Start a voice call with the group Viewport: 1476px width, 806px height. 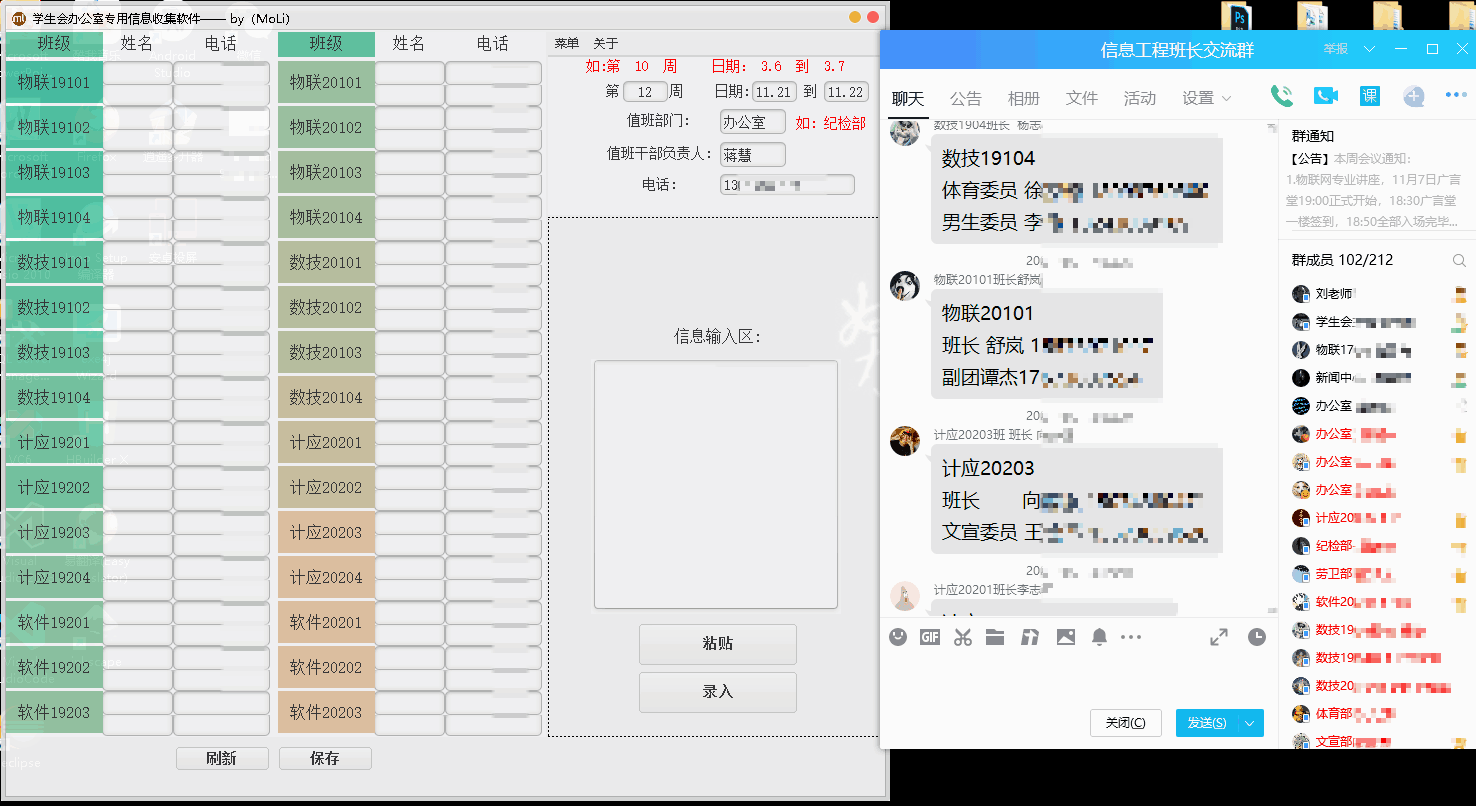(x=1280, y=95)
